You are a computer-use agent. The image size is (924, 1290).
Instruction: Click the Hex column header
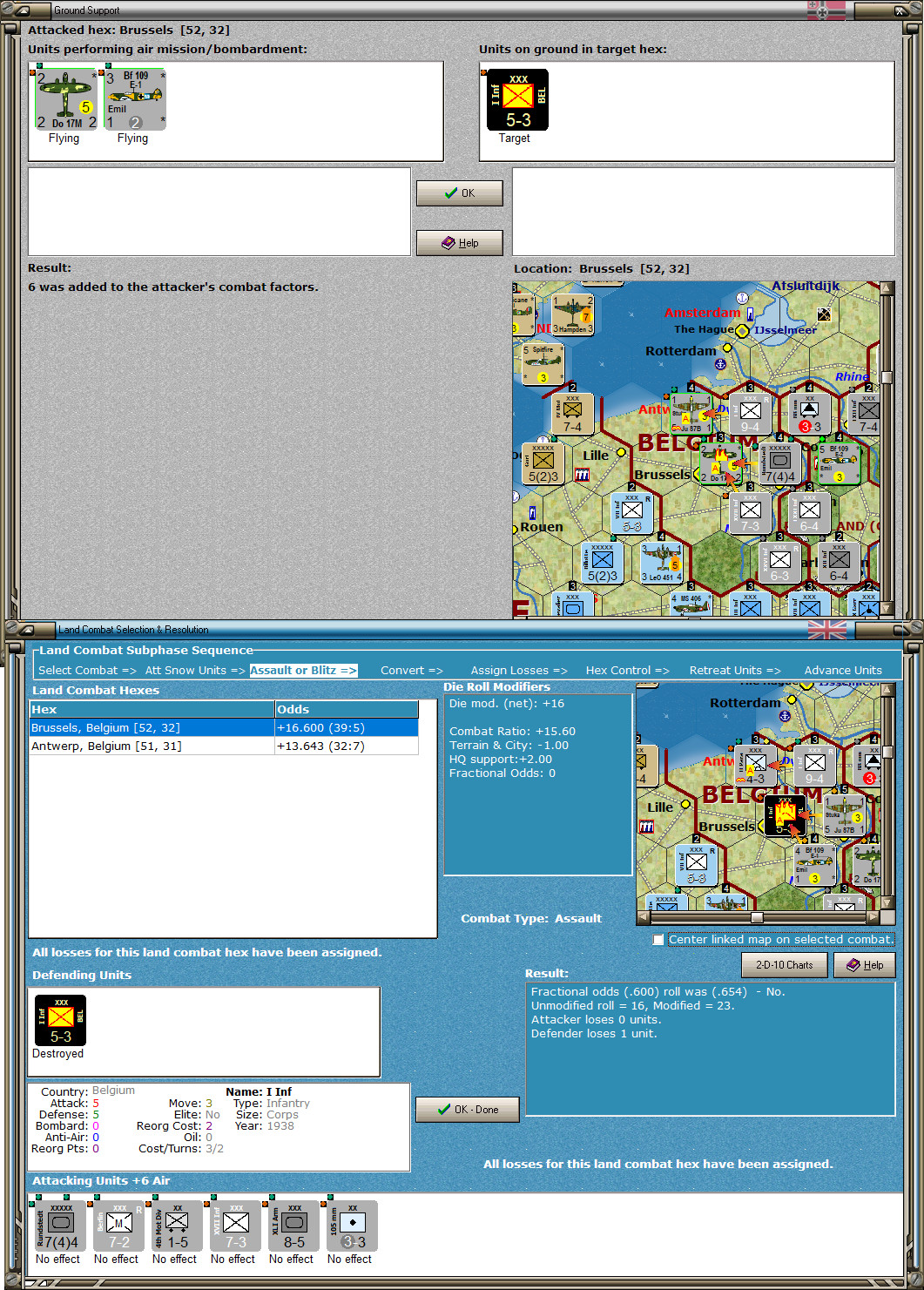click(x=152, y=709)
